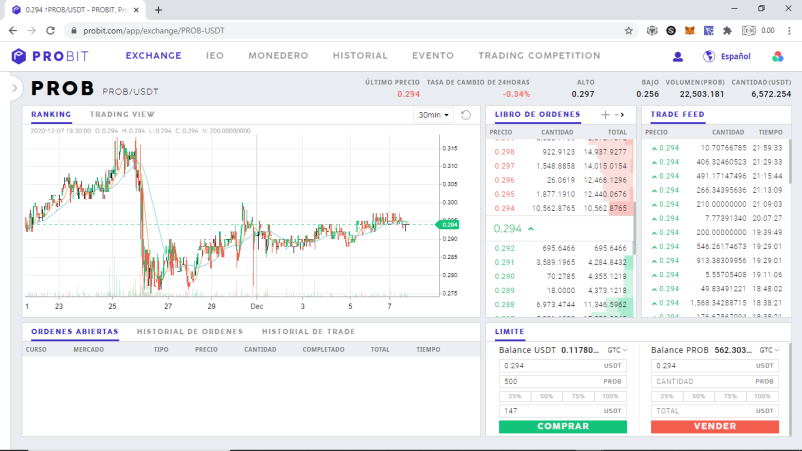Expand the left sidebar chevron arrow
This screenshot has width=802, height=451.
tap(15, 88)
